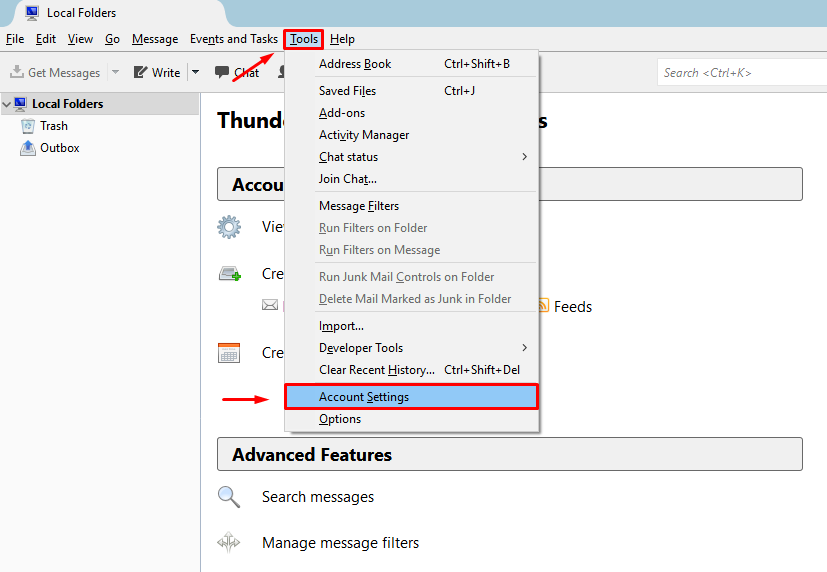
Task: Click the email envelope icon
Action: pyautogui.click(x=270, y=305)
